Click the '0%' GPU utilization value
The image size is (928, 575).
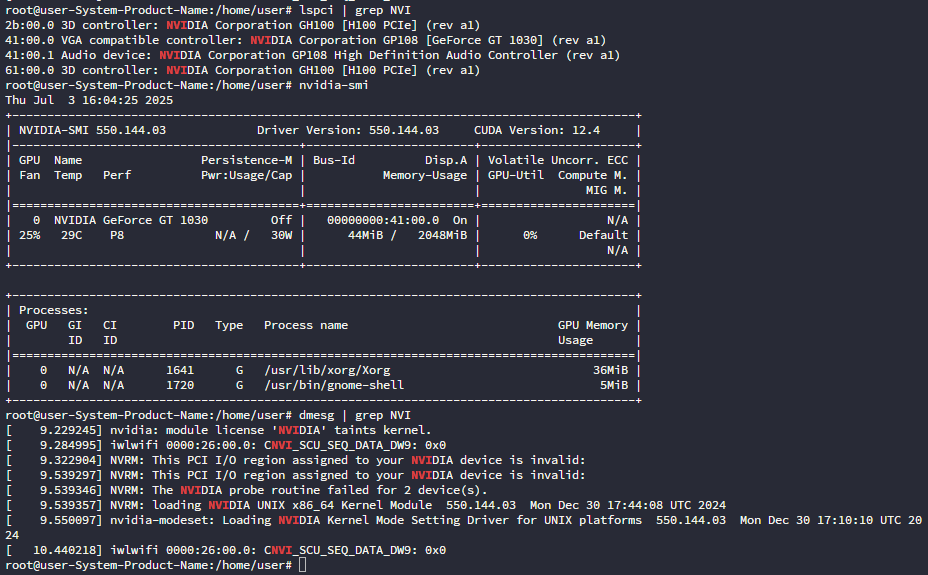530,235
